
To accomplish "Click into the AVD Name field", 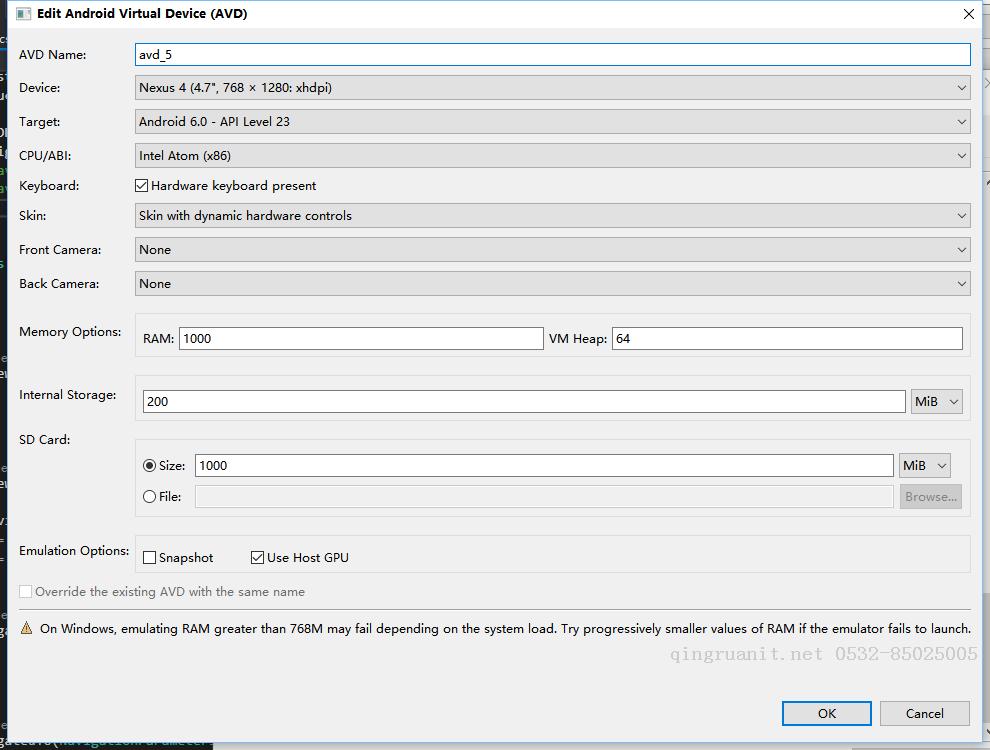I will click(x=552, y=55).
